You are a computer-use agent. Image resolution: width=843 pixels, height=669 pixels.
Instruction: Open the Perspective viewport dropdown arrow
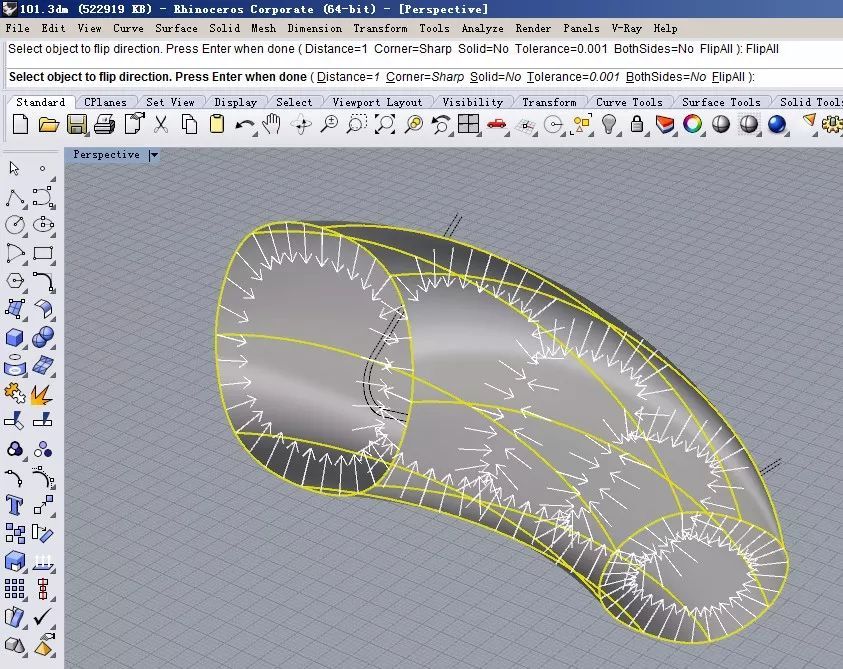click(x=153, y=155)
